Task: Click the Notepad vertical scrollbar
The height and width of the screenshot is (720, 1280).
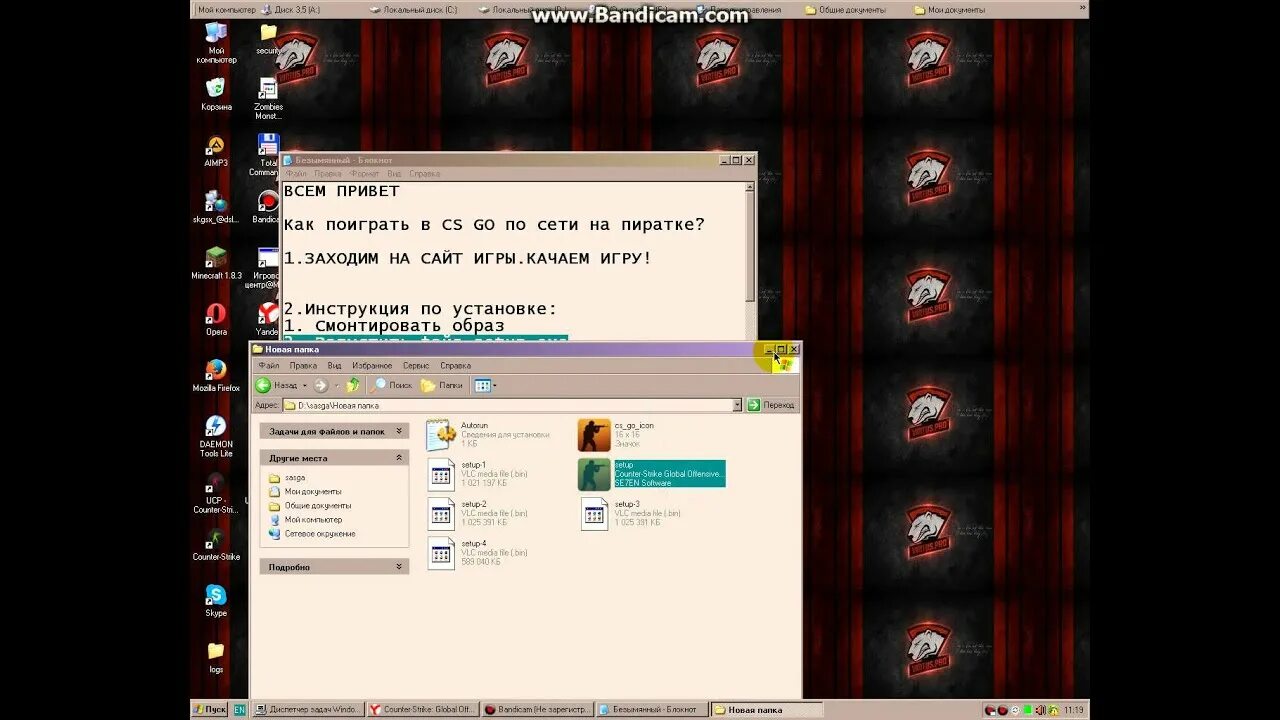Action: (750, 260)
